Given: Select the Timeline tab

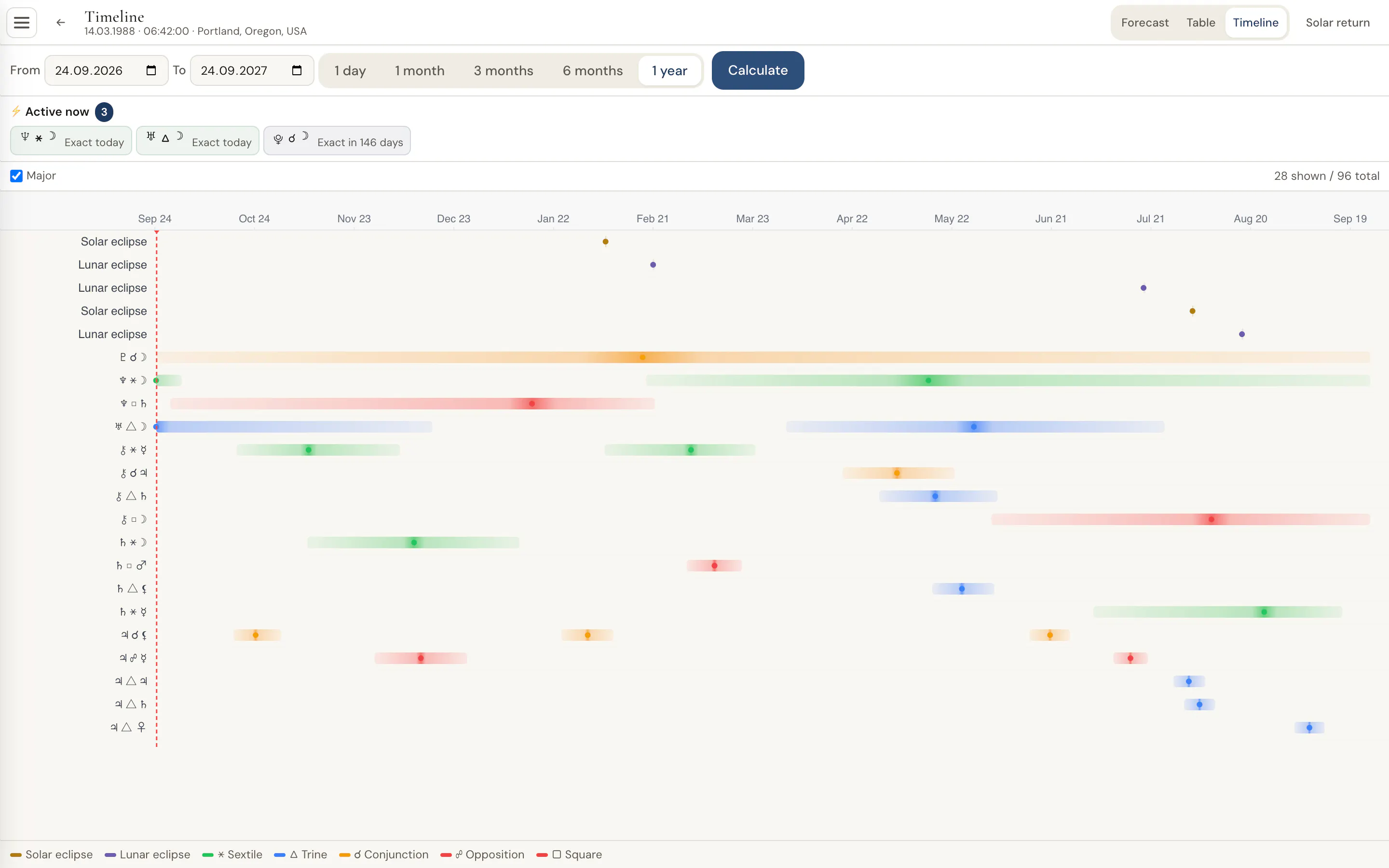Looking at the screenshot, I should coord(1255,22).
